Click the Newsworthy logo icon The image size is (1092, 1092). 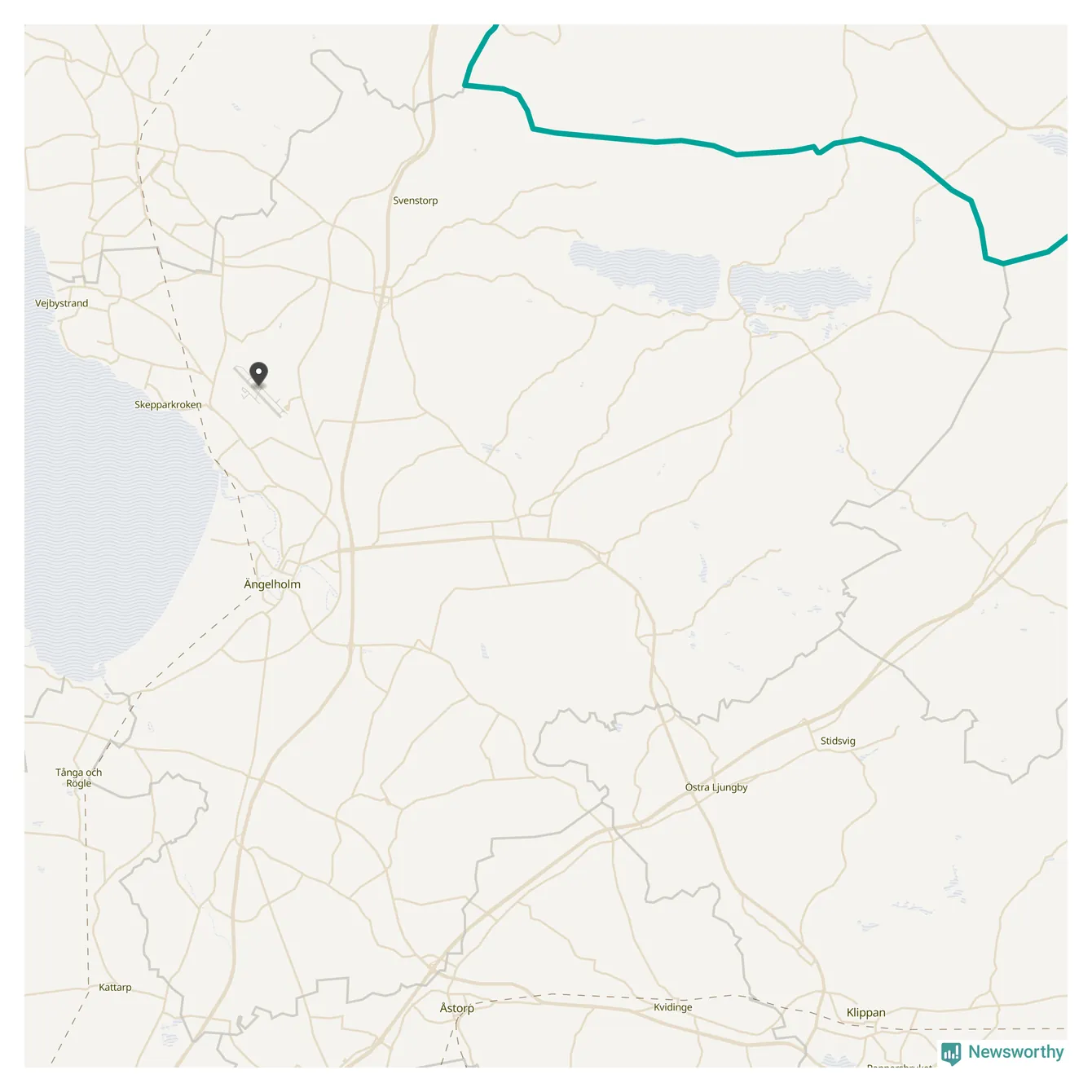(x=951, y=1053)
